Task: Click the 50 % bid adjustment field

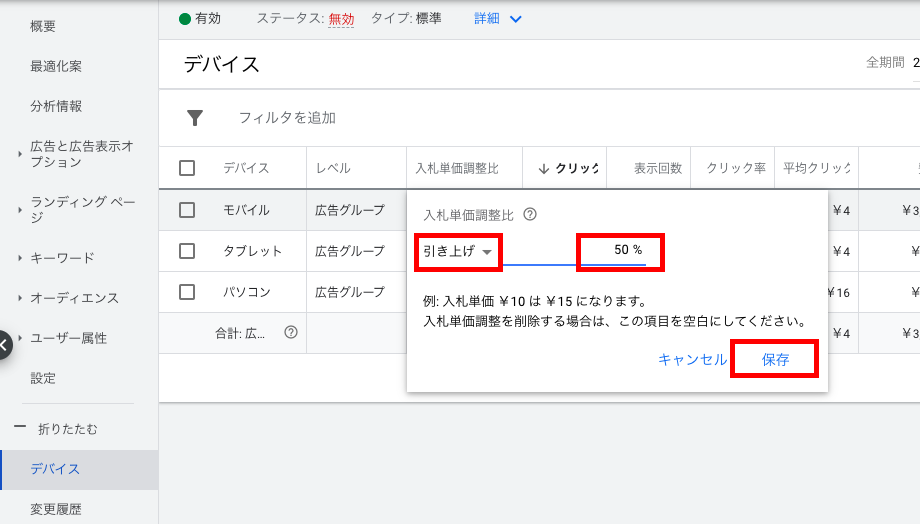Action: click(620, 251)
